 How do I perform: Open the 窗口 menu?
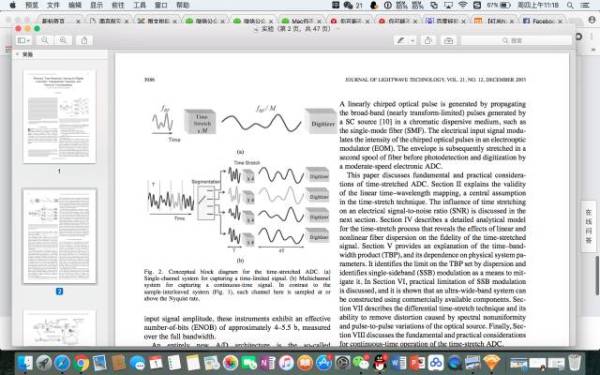pos(161,5)
